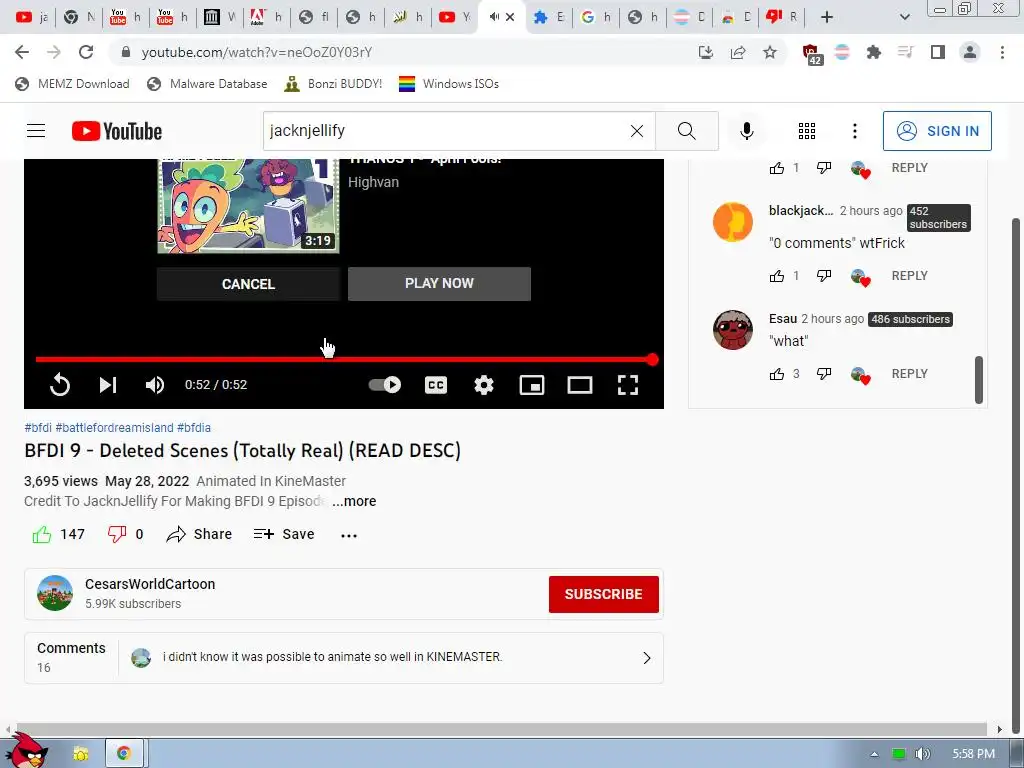The width and height of the screenshot is (1024, 768).
Task: Open Chrome three-dot menu
Action: tap(1002, 52)
